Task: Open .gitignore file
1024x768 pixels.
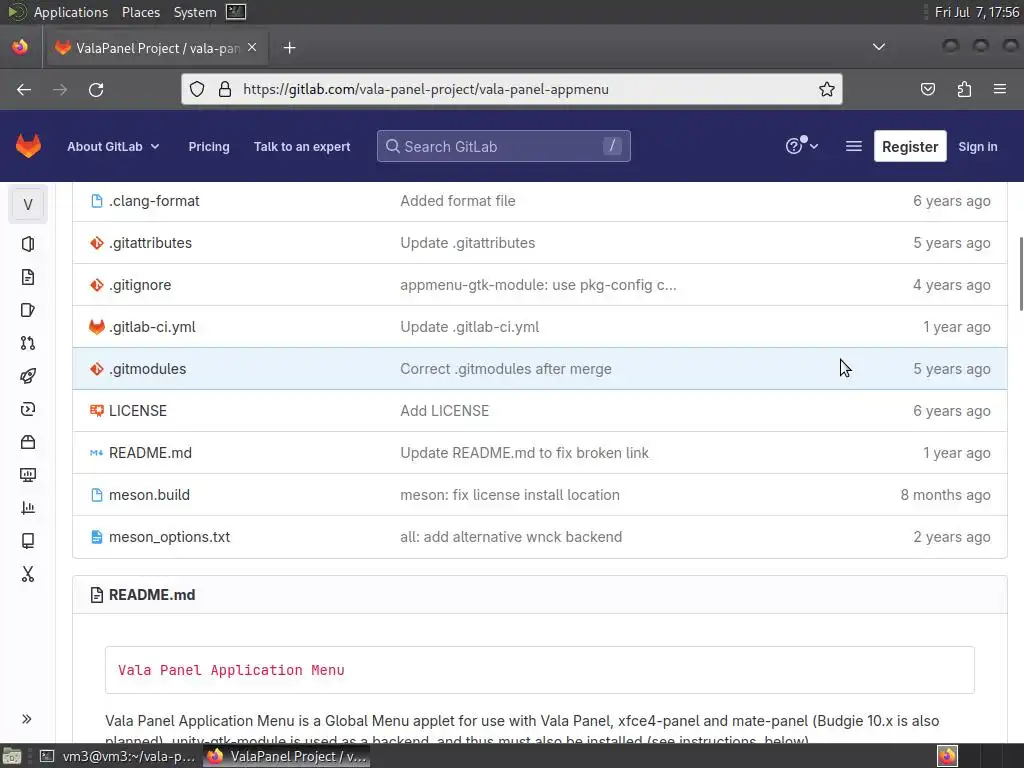Action: click(140, 285)
